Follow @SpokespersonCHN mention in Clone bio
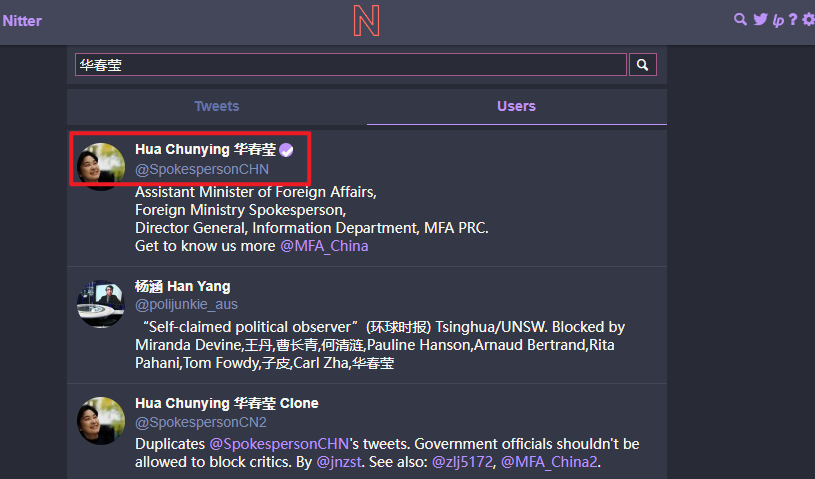Image resolution: width=815 pixels, height=479 pixels. pos(279,444)
